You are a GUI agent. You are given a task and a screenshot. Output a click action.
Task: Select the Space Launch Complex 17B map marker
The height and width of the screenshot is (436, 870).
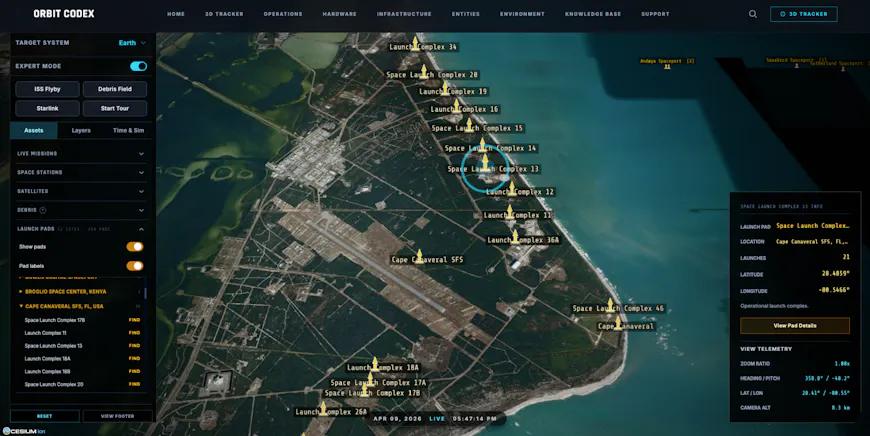point(365,389)
